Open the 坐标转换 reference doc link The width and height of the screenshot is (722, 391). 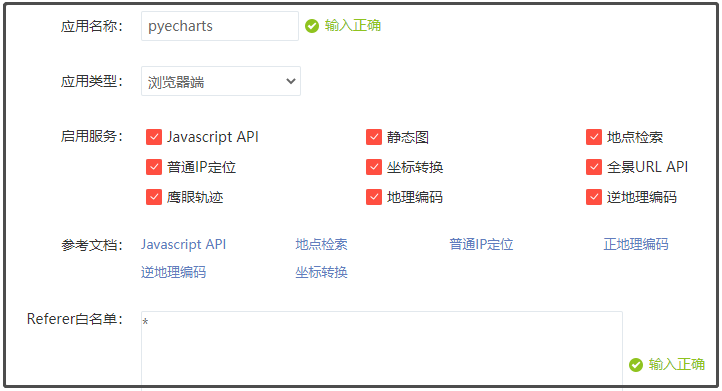coord(321,272)
